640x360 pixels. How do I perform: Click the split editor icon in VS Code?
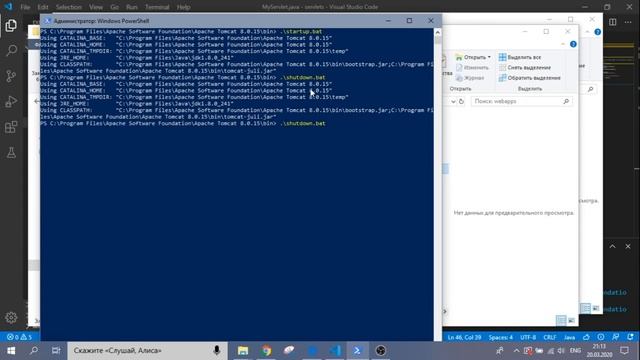pyautogui.click(x=613, y=22)
